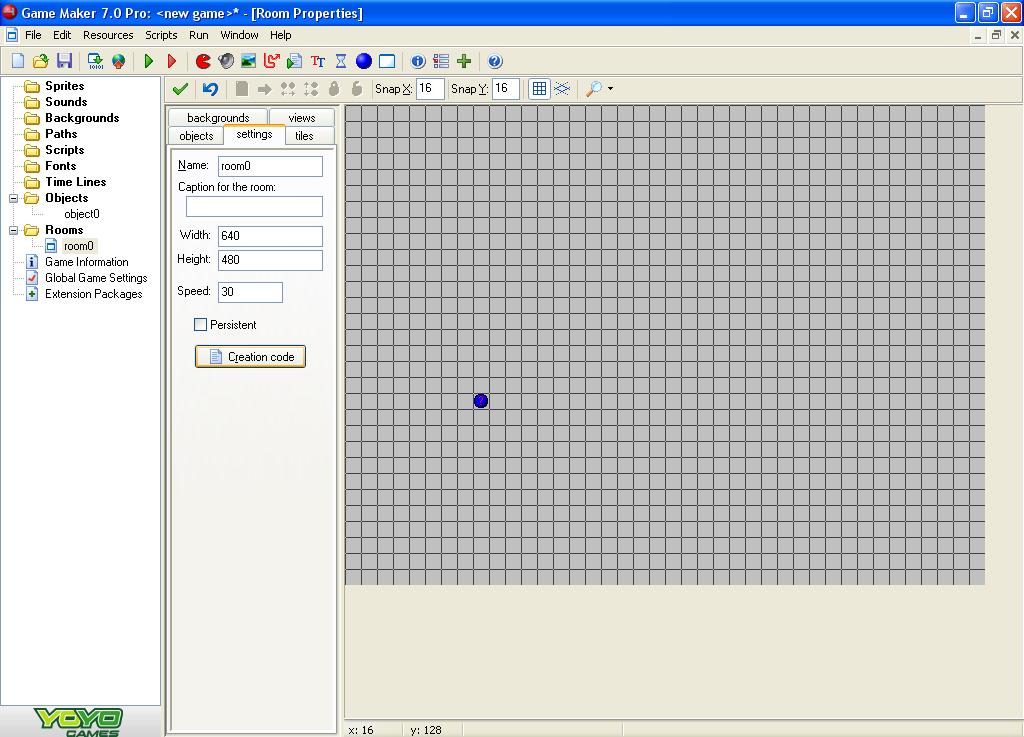Toggle the room grid display
The height and width of the screenshot is (737, 1024).
click(539, 89)
